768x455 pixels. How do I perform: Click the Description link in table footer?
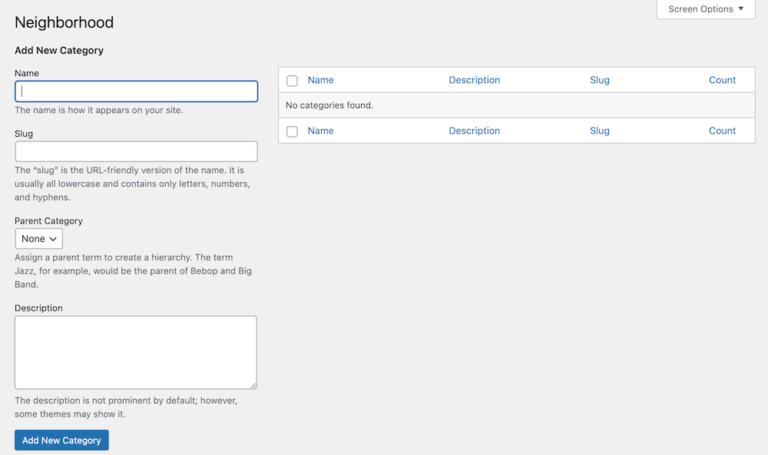point(474,131)
